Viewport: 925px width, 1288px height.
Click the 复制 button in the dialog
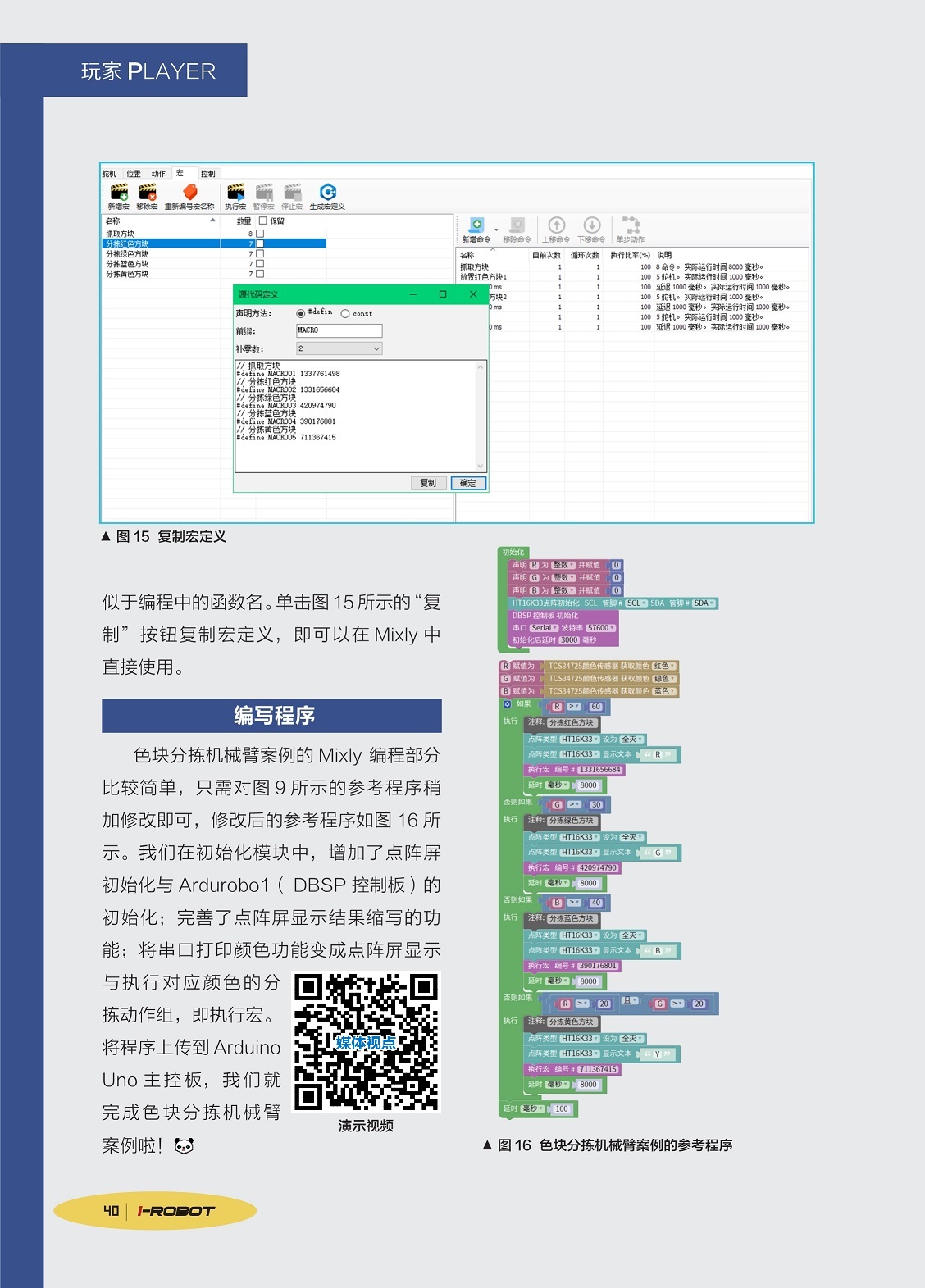[428, 483]
